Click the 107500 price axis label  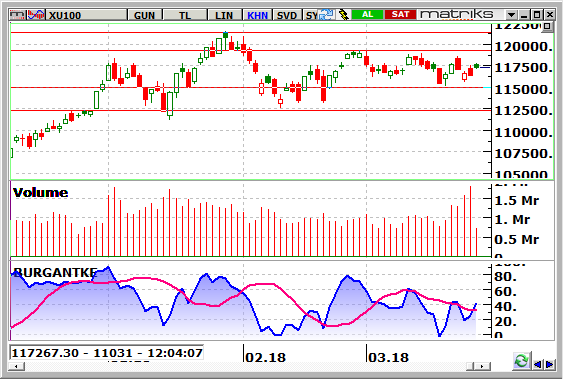pyautogui.click(x=524, y=154)
